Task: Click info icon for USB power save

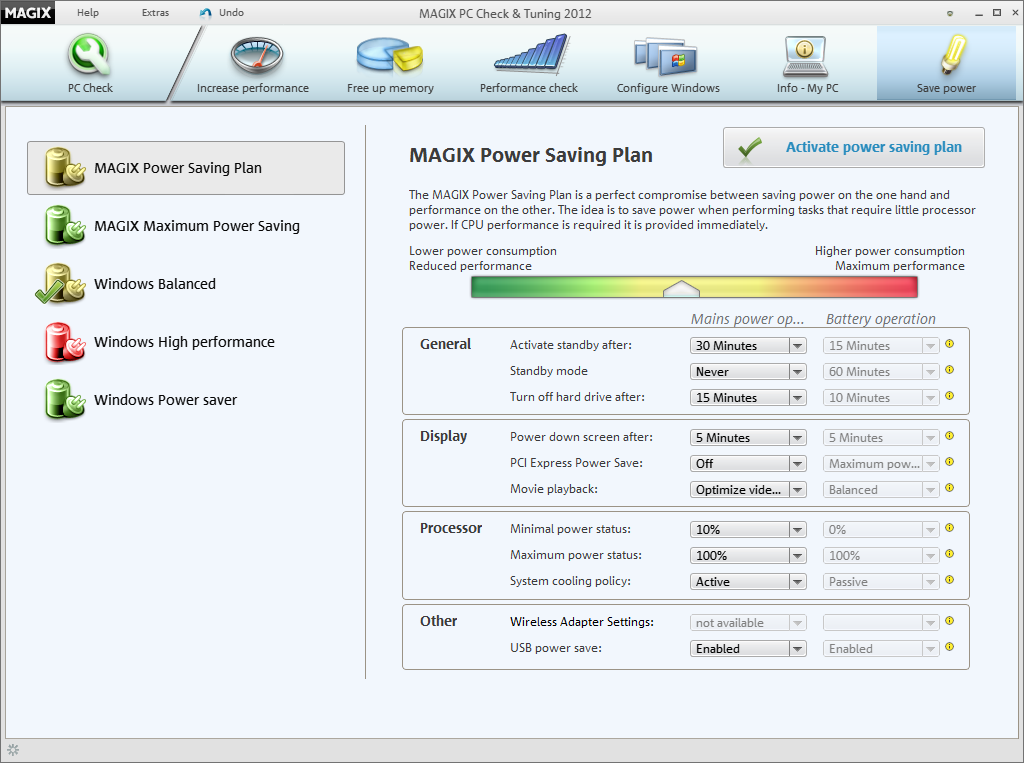Action: click(950, 647)
